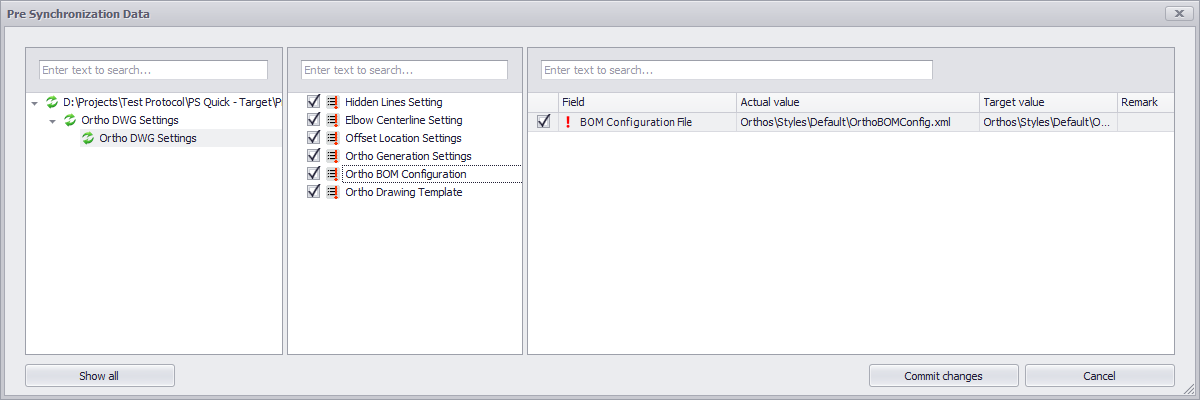Click the BOM Configuration File field cell

point(647,122)
